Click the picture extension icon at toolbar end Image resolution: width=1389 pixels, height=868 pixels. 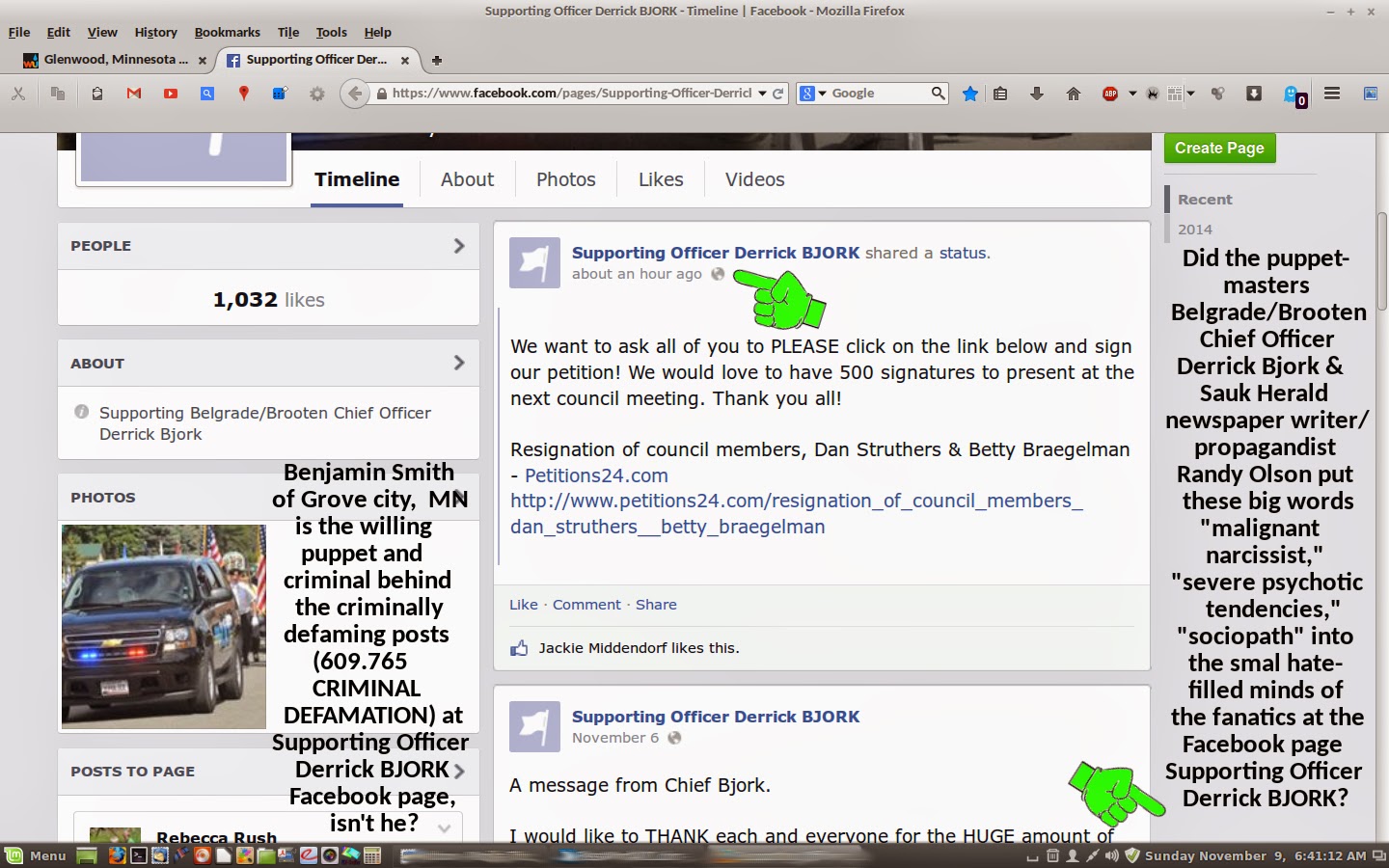pos(1370,94)
